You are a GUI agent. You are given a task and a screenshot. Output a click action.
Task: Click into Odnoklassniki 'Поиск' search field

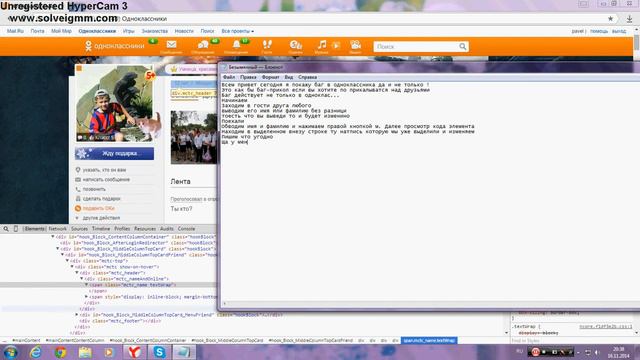click(x=416, y=47)
